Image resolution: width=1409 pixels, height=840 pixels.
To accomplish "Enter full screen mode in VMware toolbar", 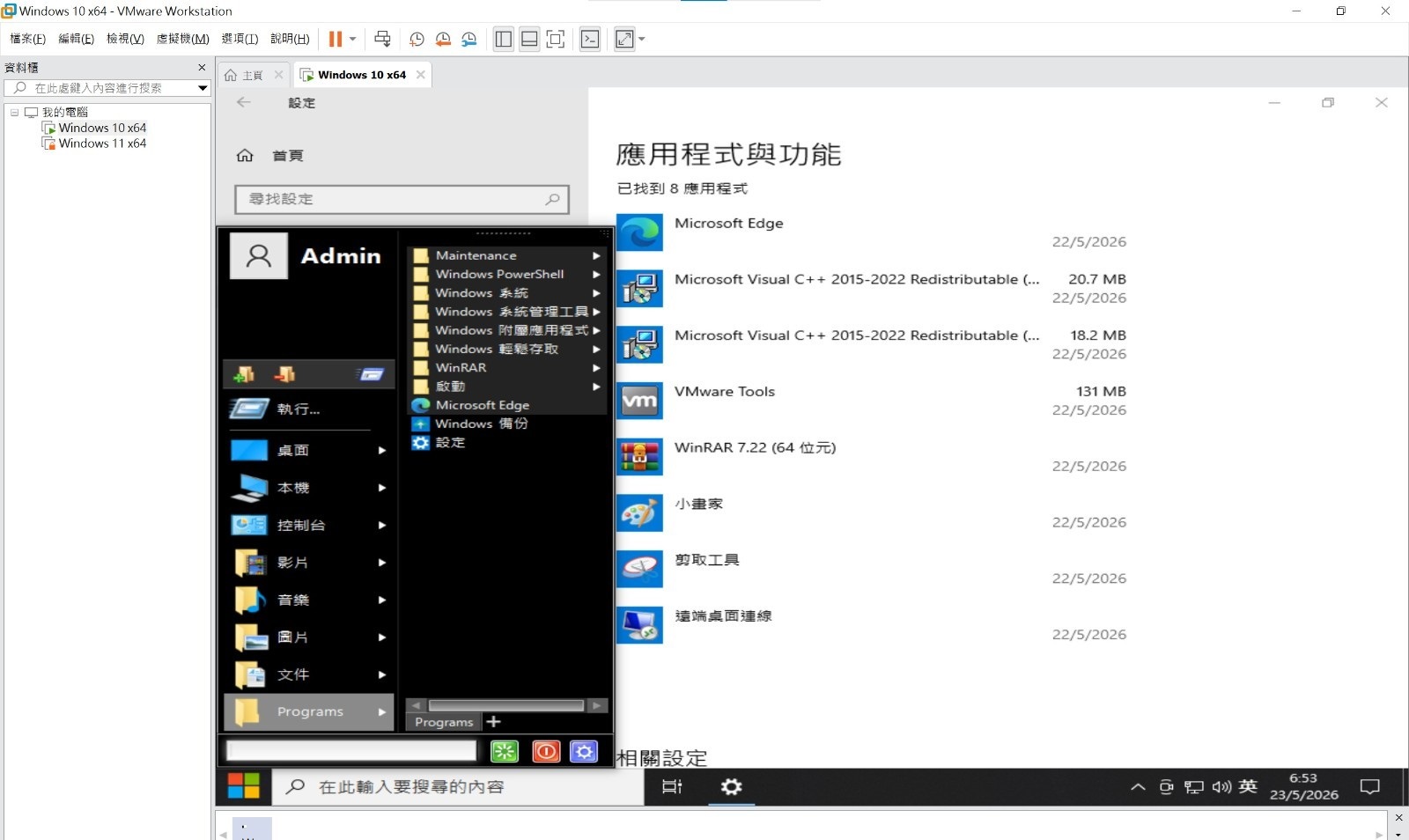I will [556, 39].
